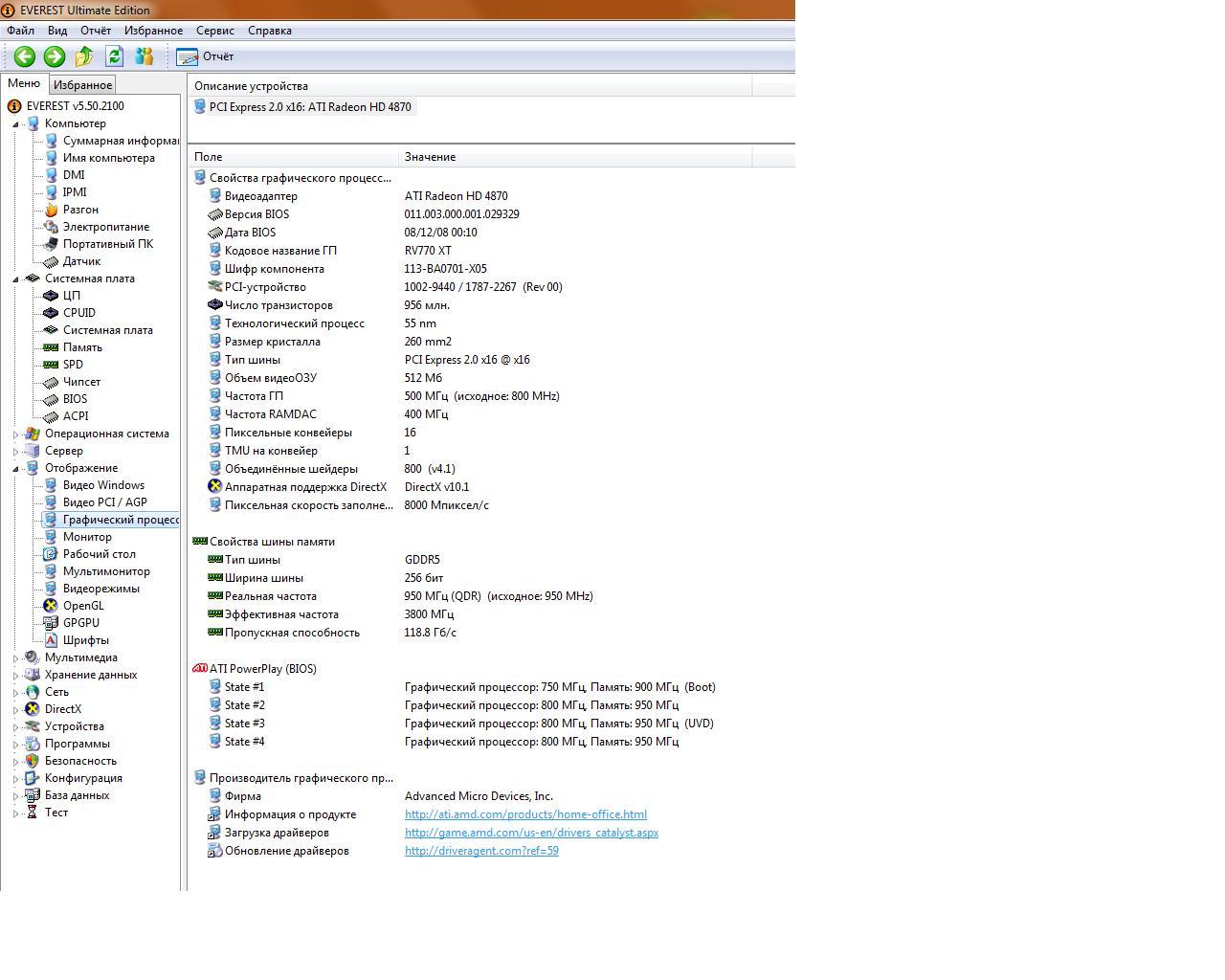1225x980 pixels.
Task: Expand the DirectX tree node
Action: point(15,710)
